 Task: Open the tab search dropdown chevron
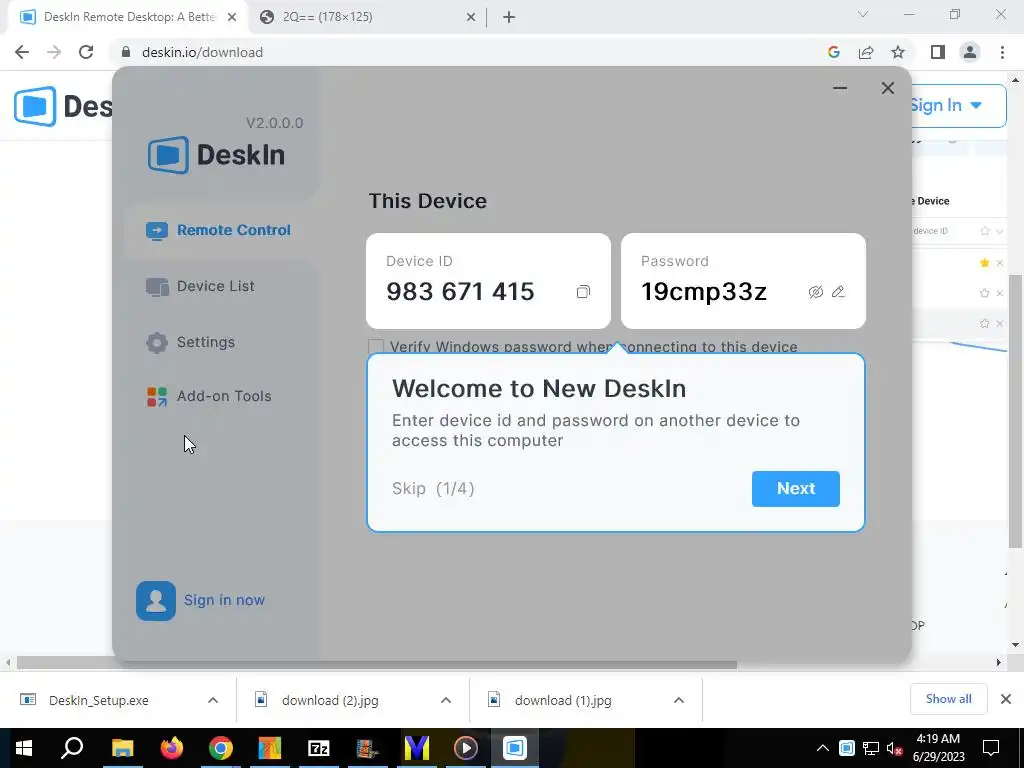[863, 14]
